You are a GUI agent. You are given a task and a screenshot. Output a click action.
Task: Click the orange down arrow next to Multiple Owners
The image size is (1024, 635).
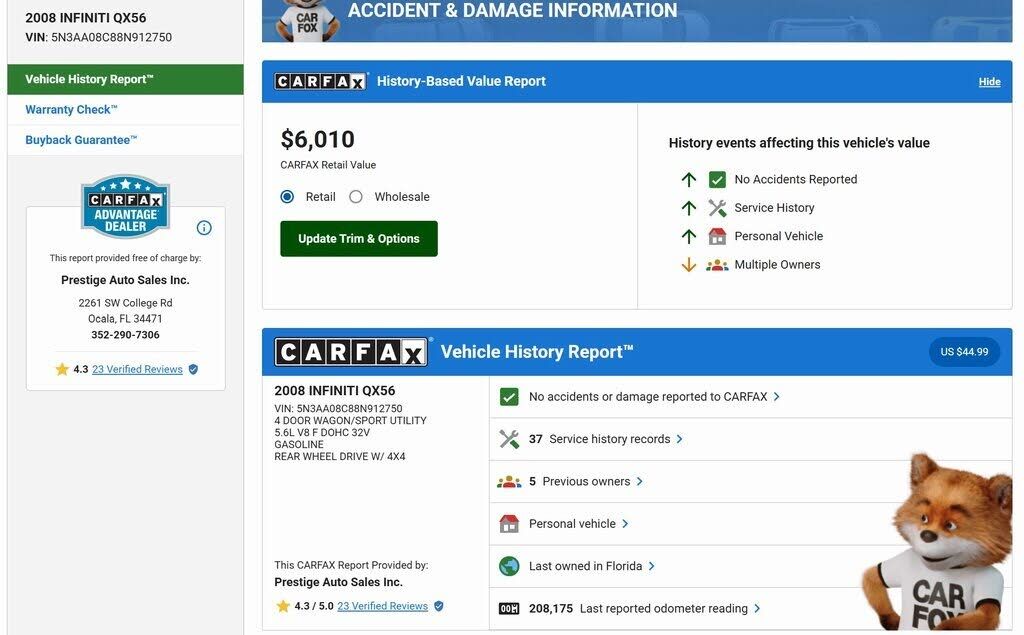[x=688, y=265]
